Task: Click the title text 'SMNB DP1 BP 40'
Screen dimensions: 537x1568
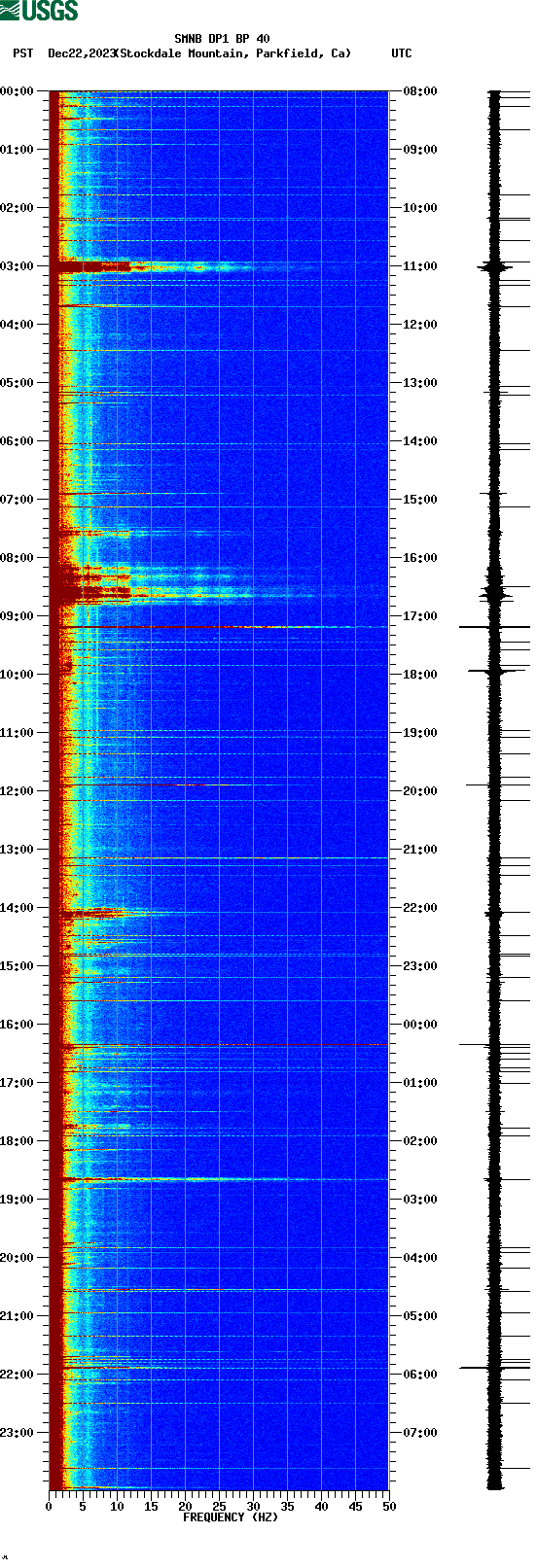Action: point(222,39)
